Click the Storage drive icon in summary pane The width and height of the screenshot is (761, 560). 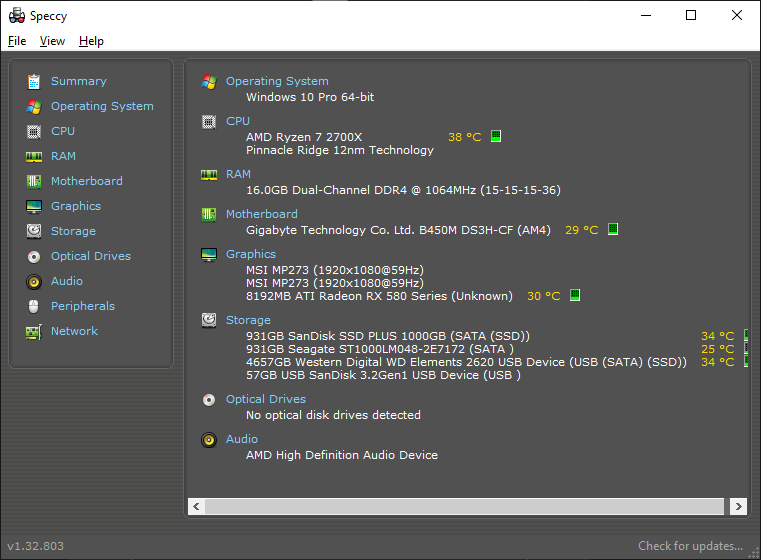[x=209, y=320]
